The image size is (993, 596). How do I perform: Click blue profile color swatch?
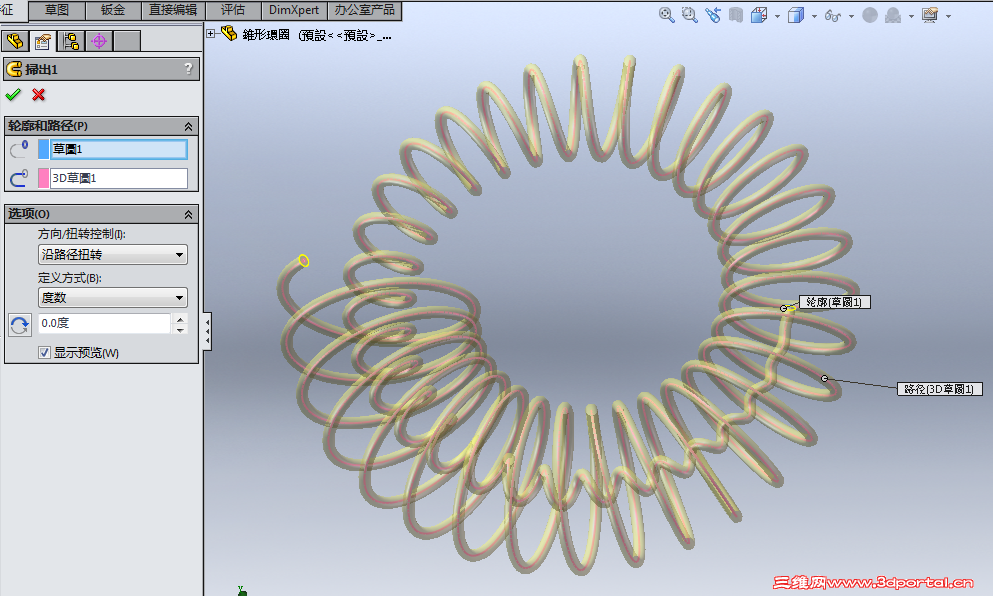click(x=43, y=149)
